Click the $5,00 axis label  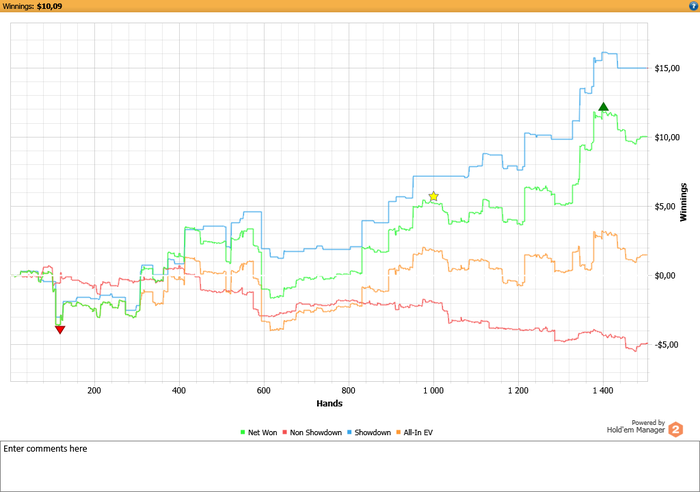pyautogui.click(x=665, y=206)
